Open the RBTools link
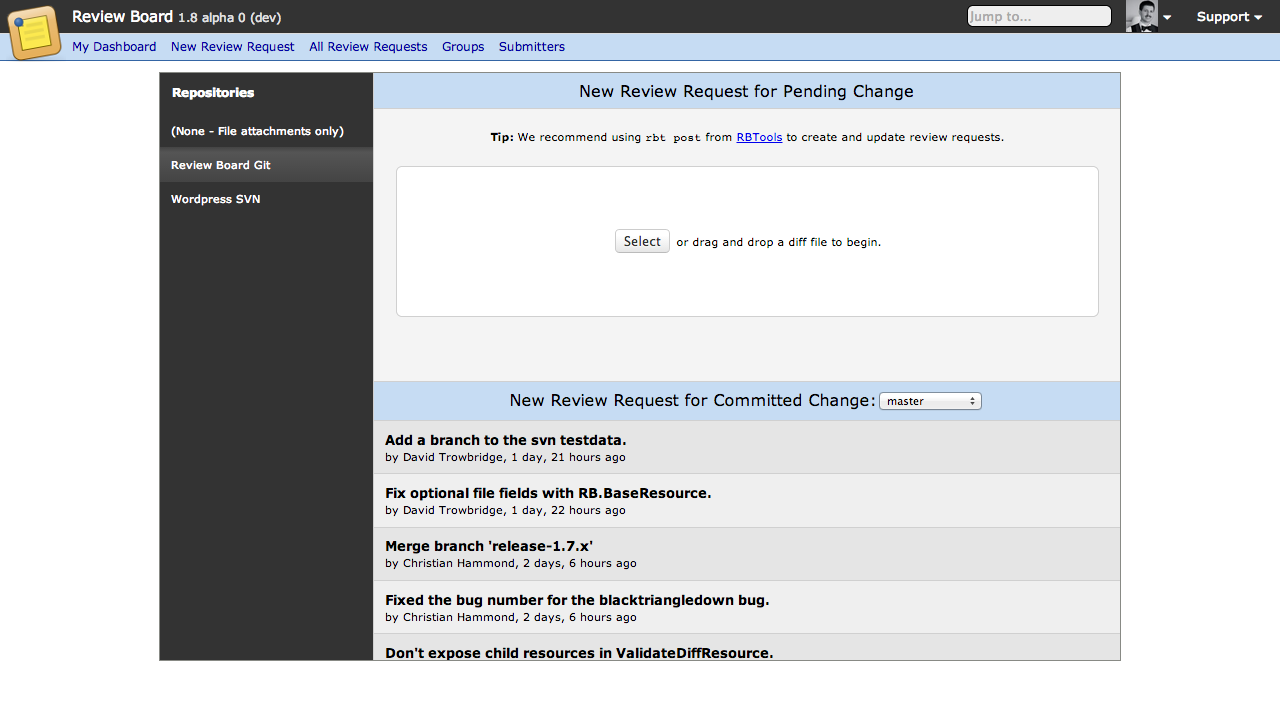The height and width of the screenshot is (702, 1280). (759, 137)
